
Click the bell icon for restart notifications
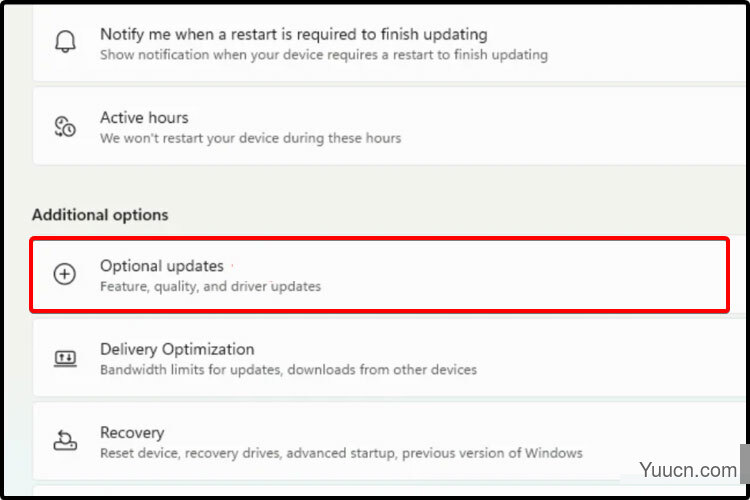pyautogui.click(x=65, y=42)
